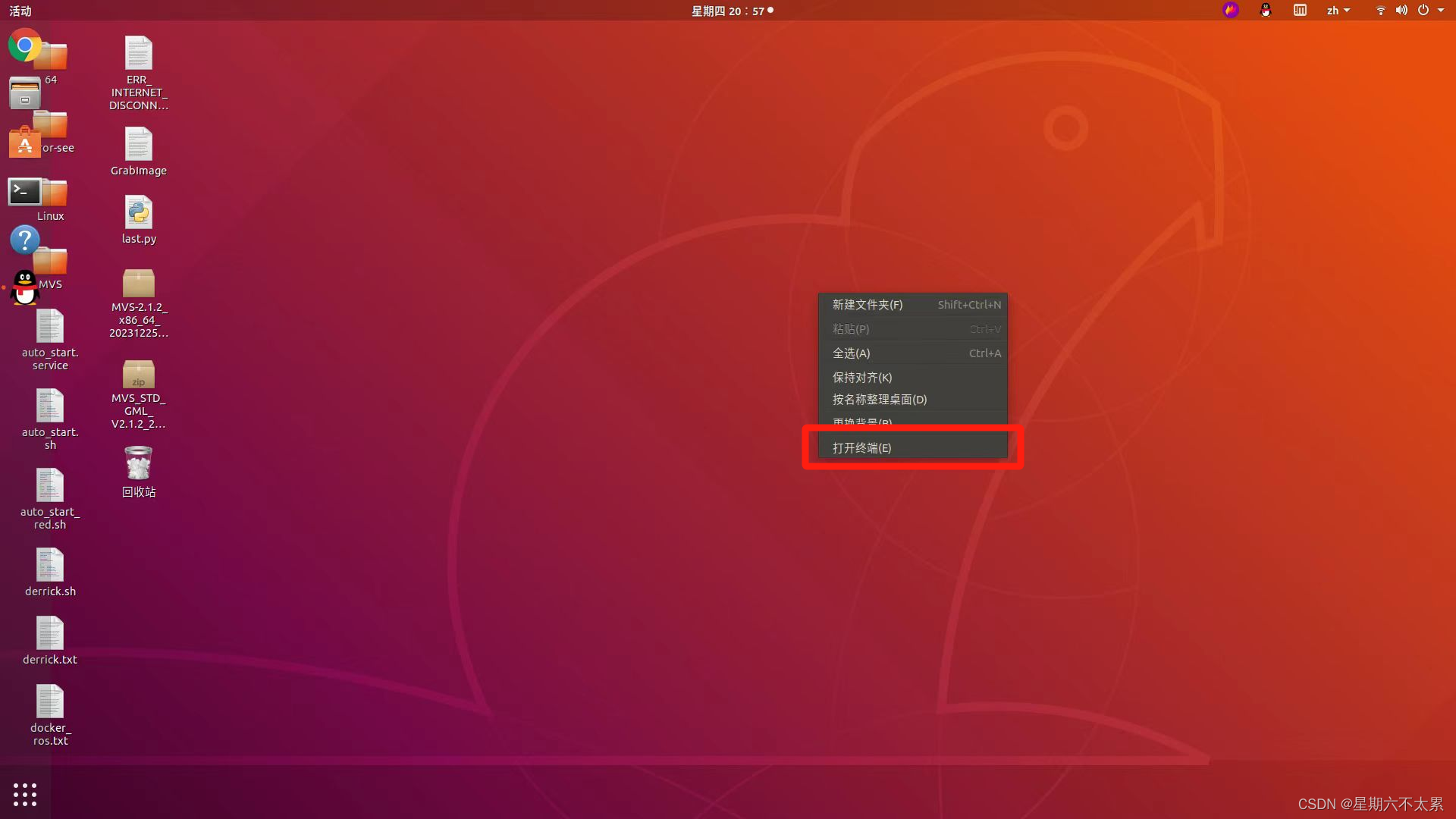Open the application grid launcher at bottom left
This screenshot has height=819, width=1456.
pyautogui.click(x=25, y=794)
